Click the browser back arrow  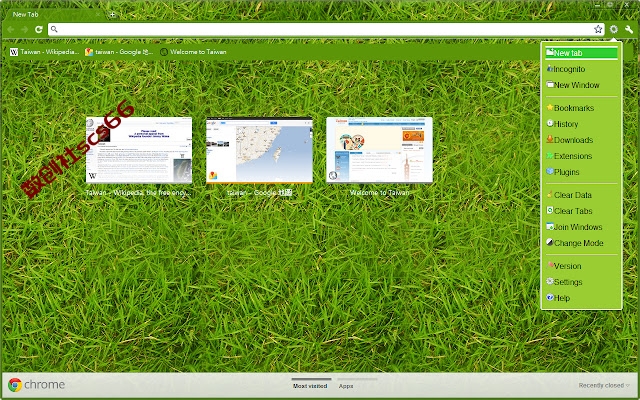[x=11, y=29]
